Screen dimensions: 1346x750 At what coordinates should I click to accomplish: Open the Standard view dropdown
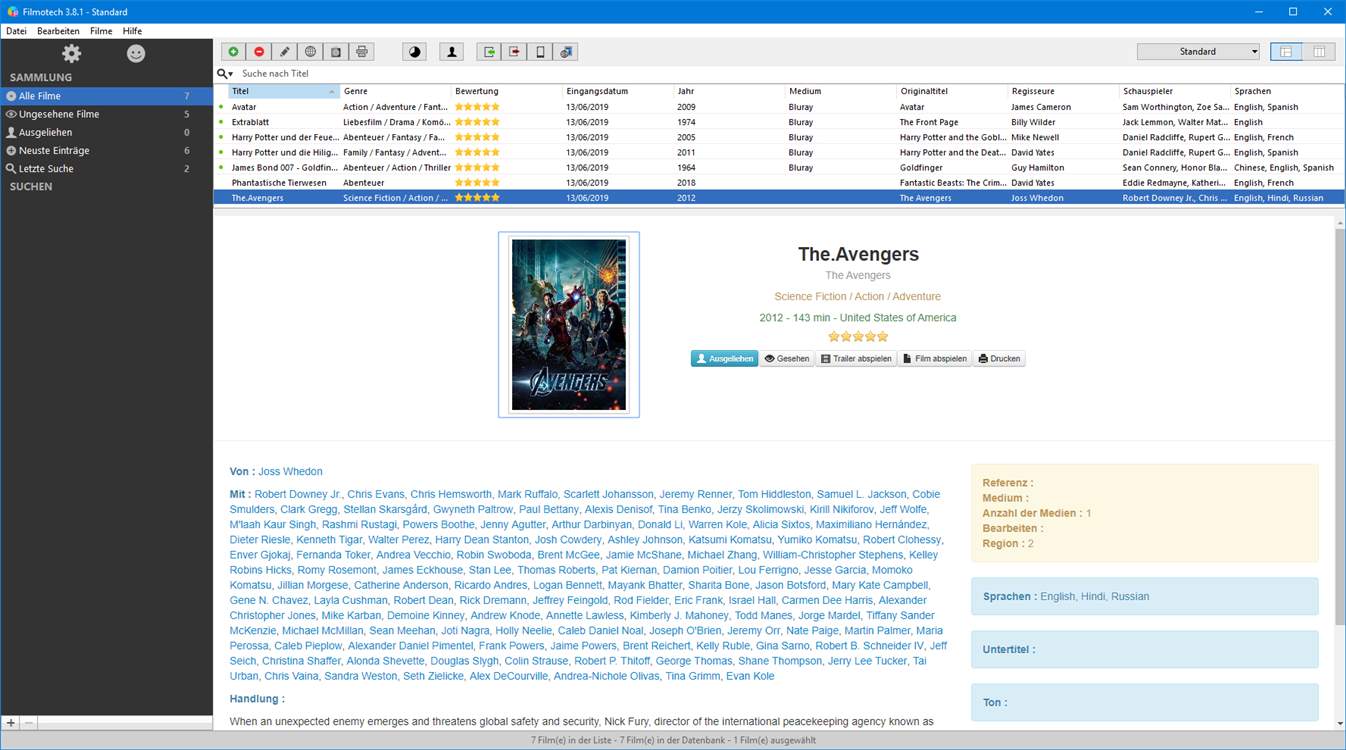click(1198, 52)
